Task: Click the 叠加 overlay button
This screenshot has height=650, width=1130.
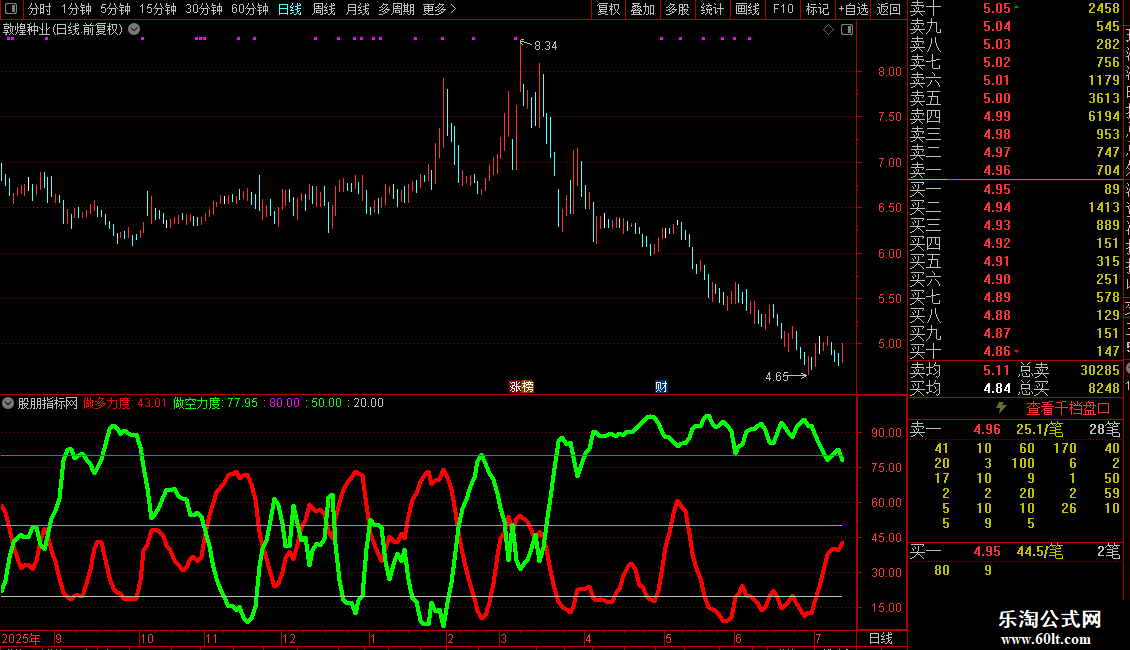Action: 643,9
